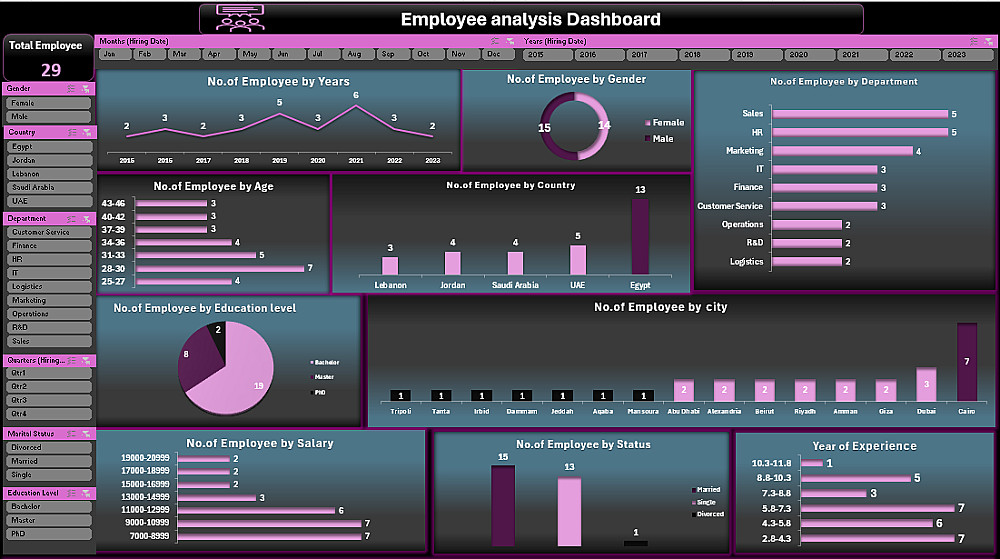Filter hiring year to 2023
This screenshot has width=1000, height=559.
(x=967, y=55)
